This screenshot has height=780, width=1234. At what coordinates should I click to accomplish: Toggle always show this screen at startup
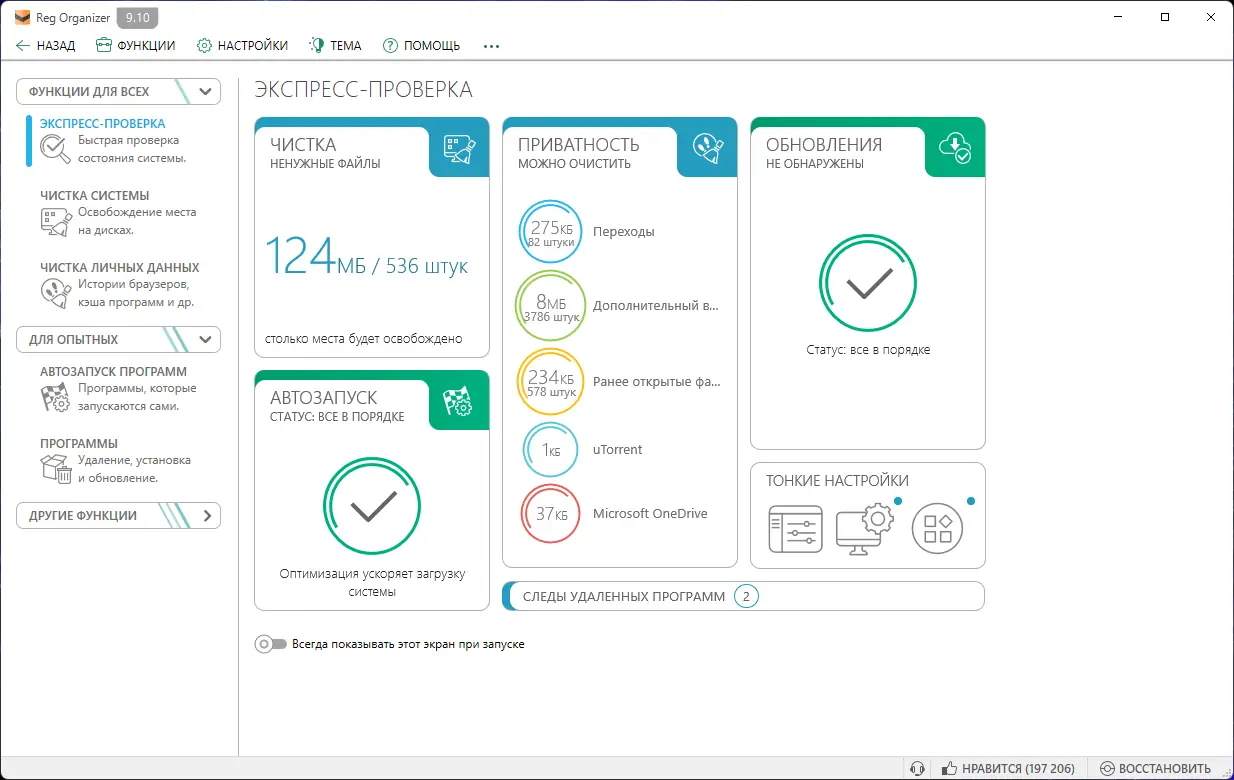[x=271, y=645]
